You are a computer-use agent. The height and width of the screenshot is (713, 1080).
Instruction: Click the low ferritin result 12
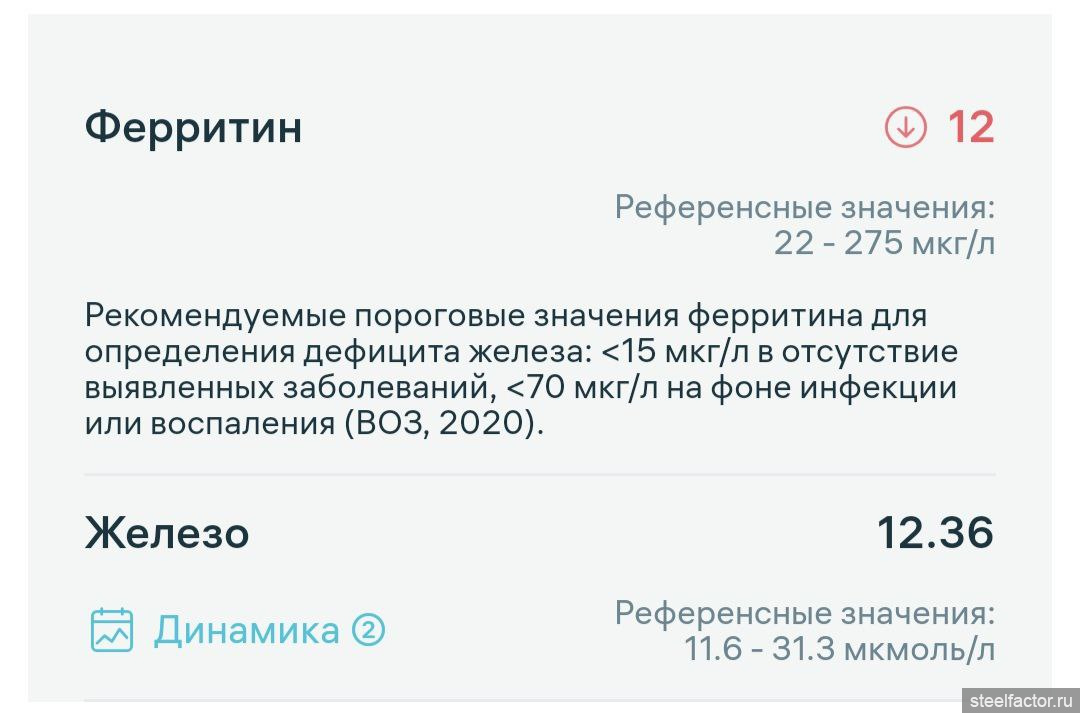[970, 128]
